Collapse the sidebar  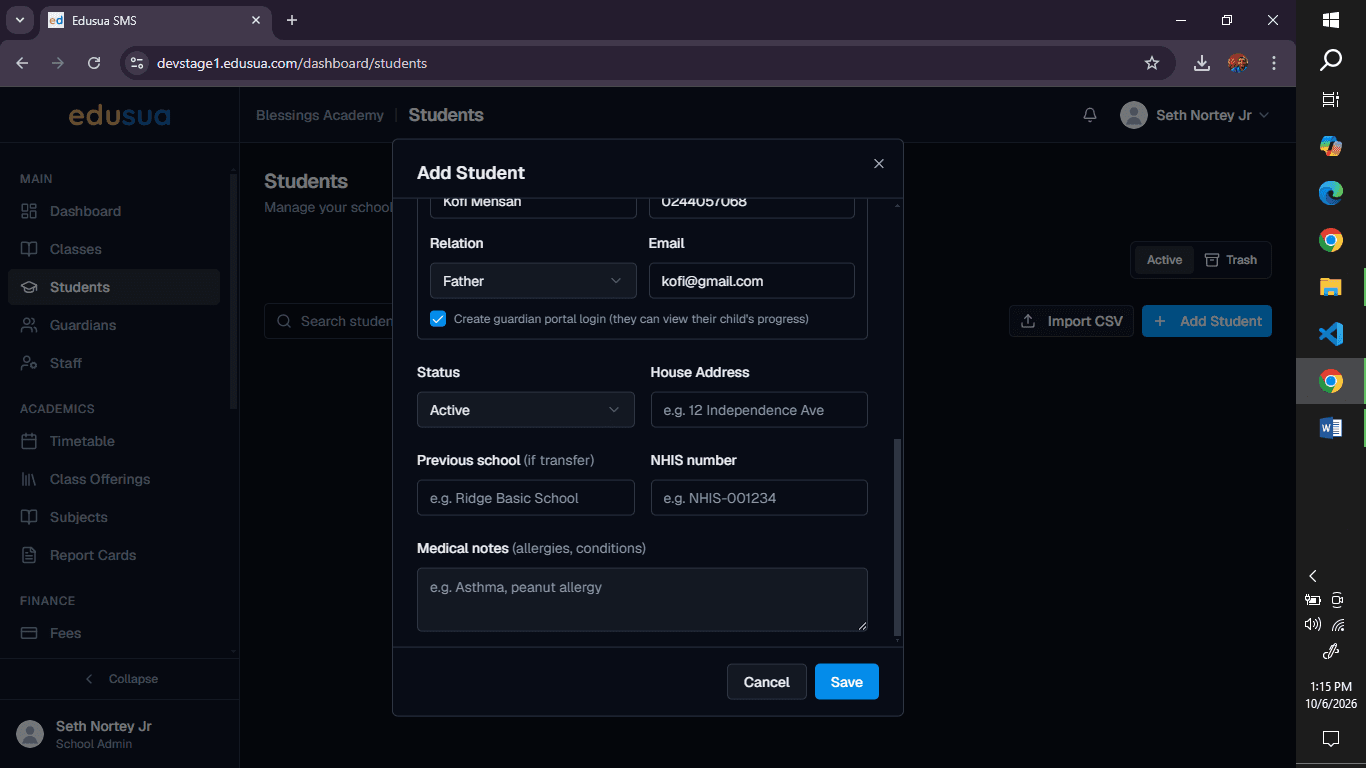[120, 679]
